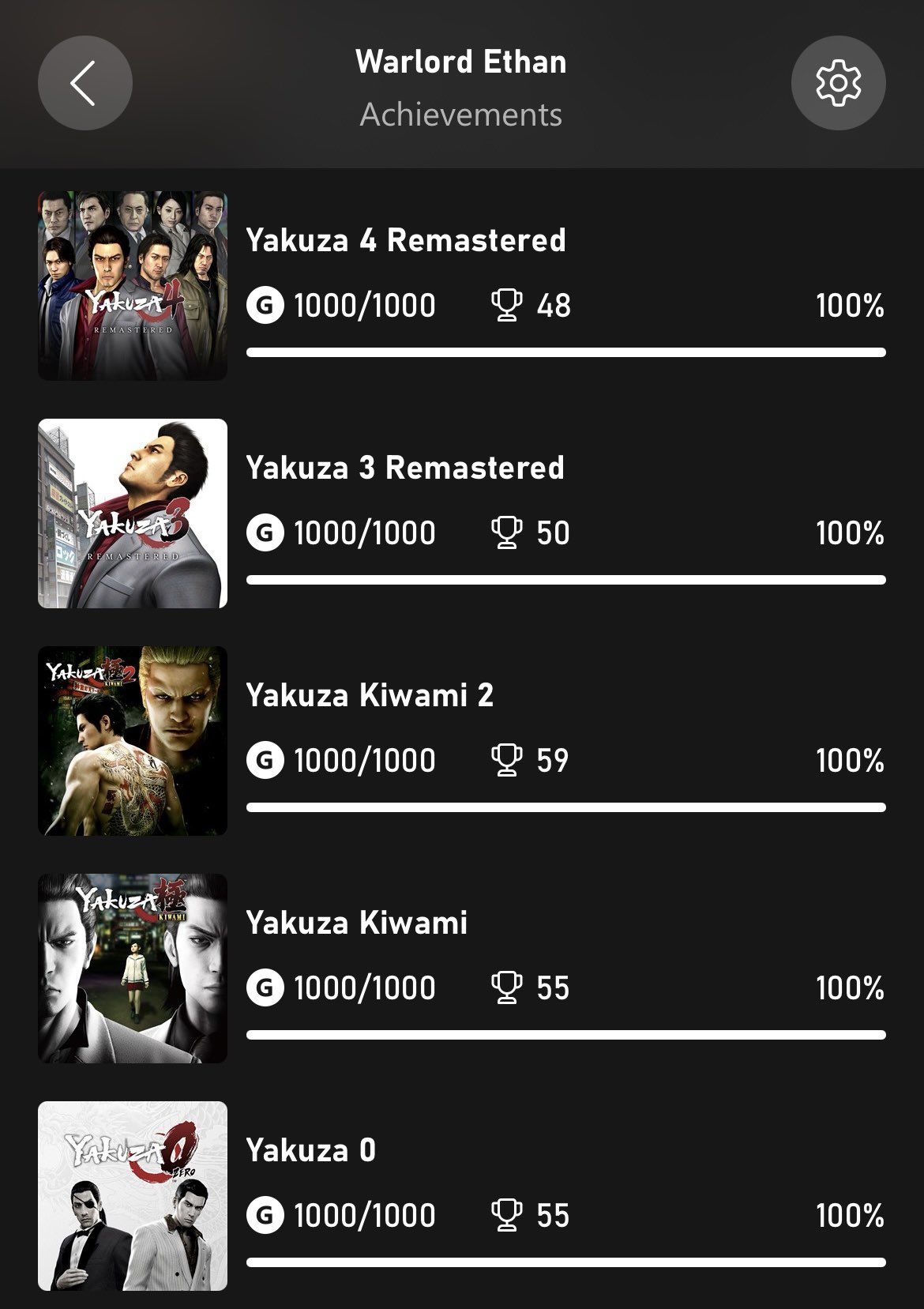Tap the trophy icon next to 48
The height and width of the screenshot is (1309, 924).
point(506,306)
